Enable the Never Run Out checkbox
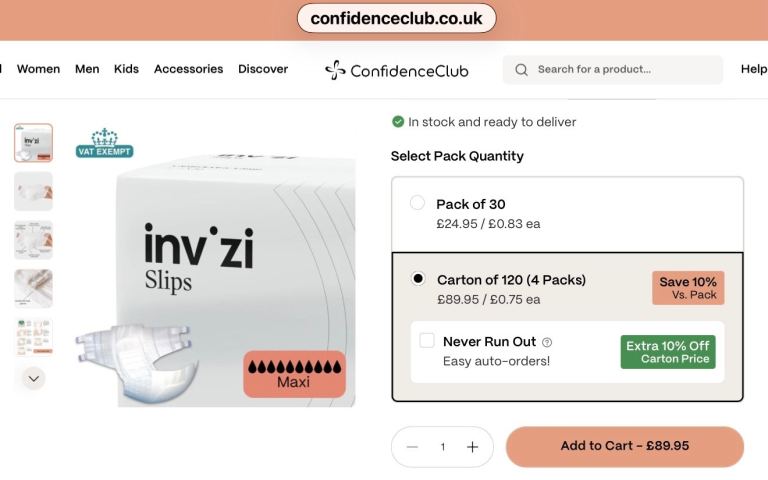This screenshot has height=480, width=768. (427, 340)
